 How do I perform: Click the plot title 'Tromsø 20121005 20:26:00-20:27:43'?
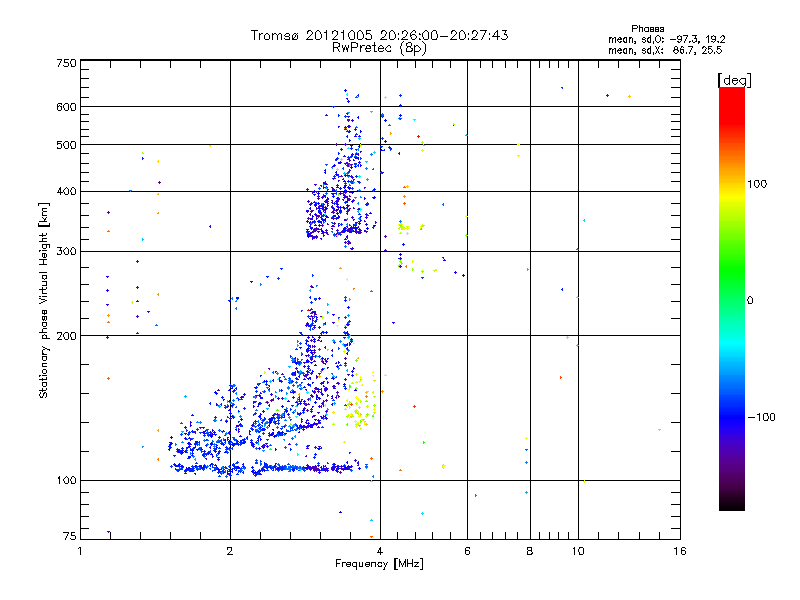[379, 35]
